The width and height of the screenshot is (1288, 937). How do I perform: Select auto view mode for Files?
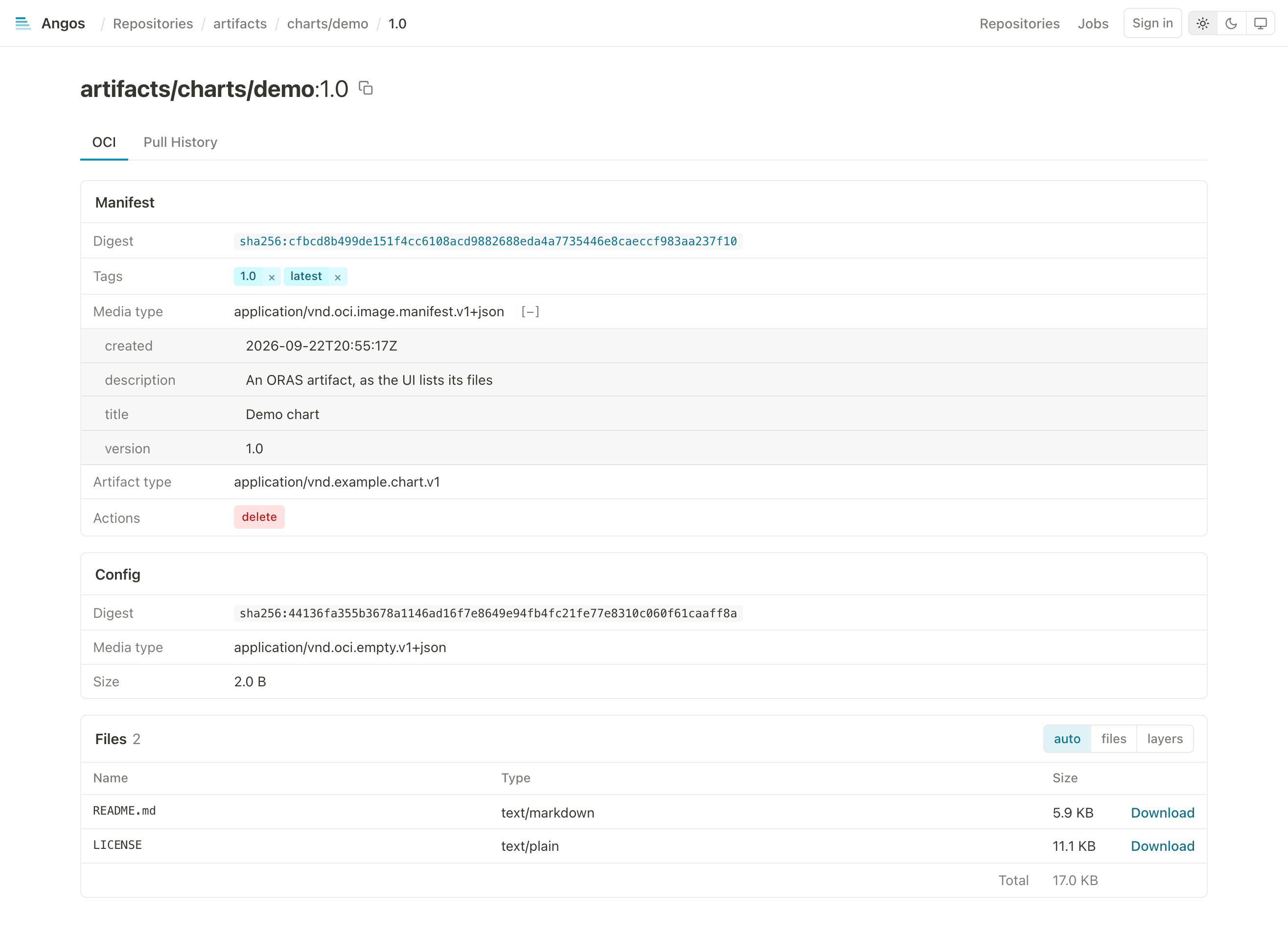[x=1067, y=739]
